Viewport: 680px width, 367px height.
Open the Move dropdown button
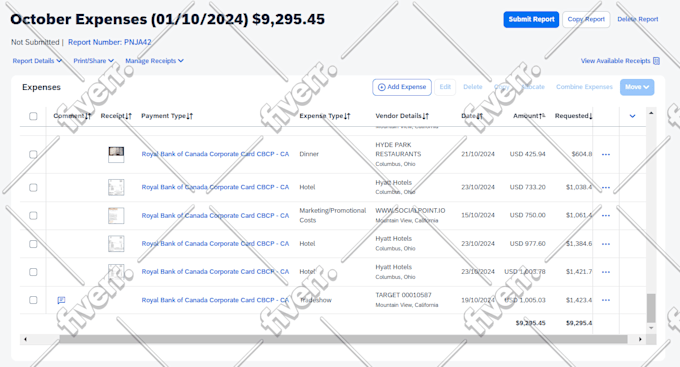(637, 87)
